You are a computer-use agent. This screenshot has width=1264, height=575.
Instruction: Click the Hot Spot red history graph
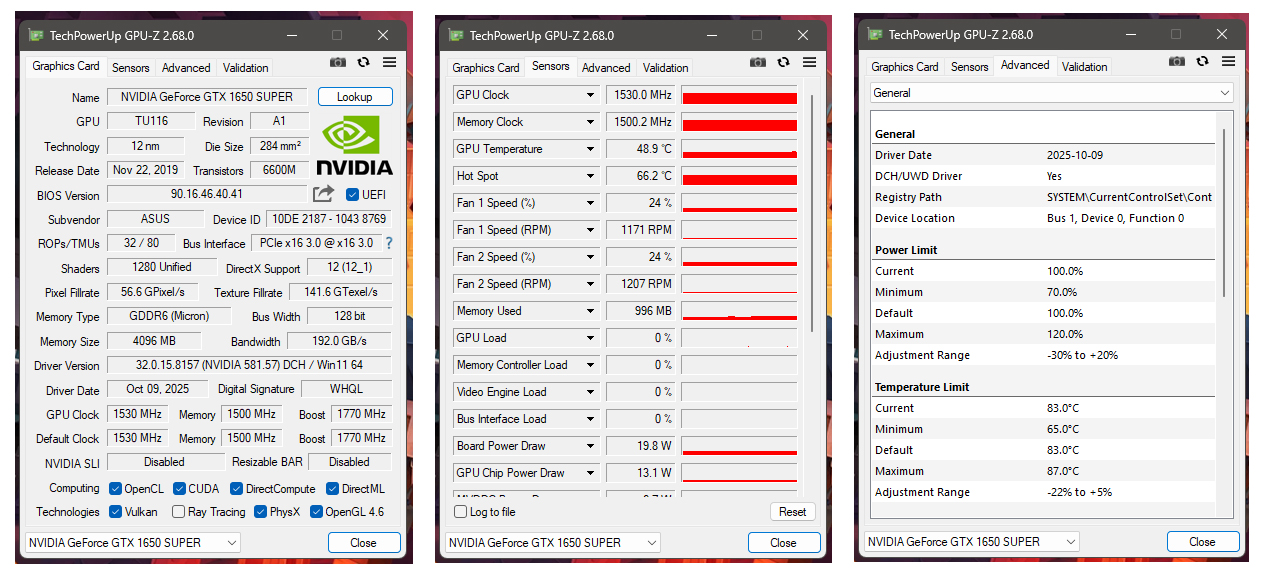tap(740, 177)
